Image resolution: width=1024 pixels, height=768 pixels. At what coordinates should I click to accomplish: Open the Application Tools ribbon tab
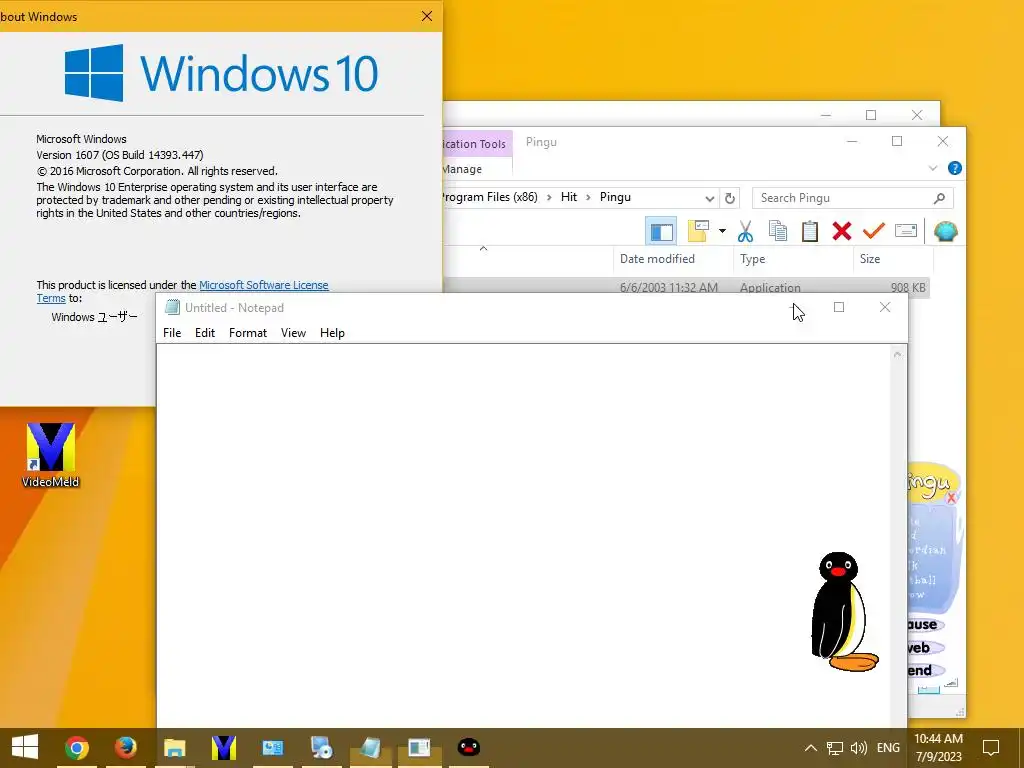point(475,144)
